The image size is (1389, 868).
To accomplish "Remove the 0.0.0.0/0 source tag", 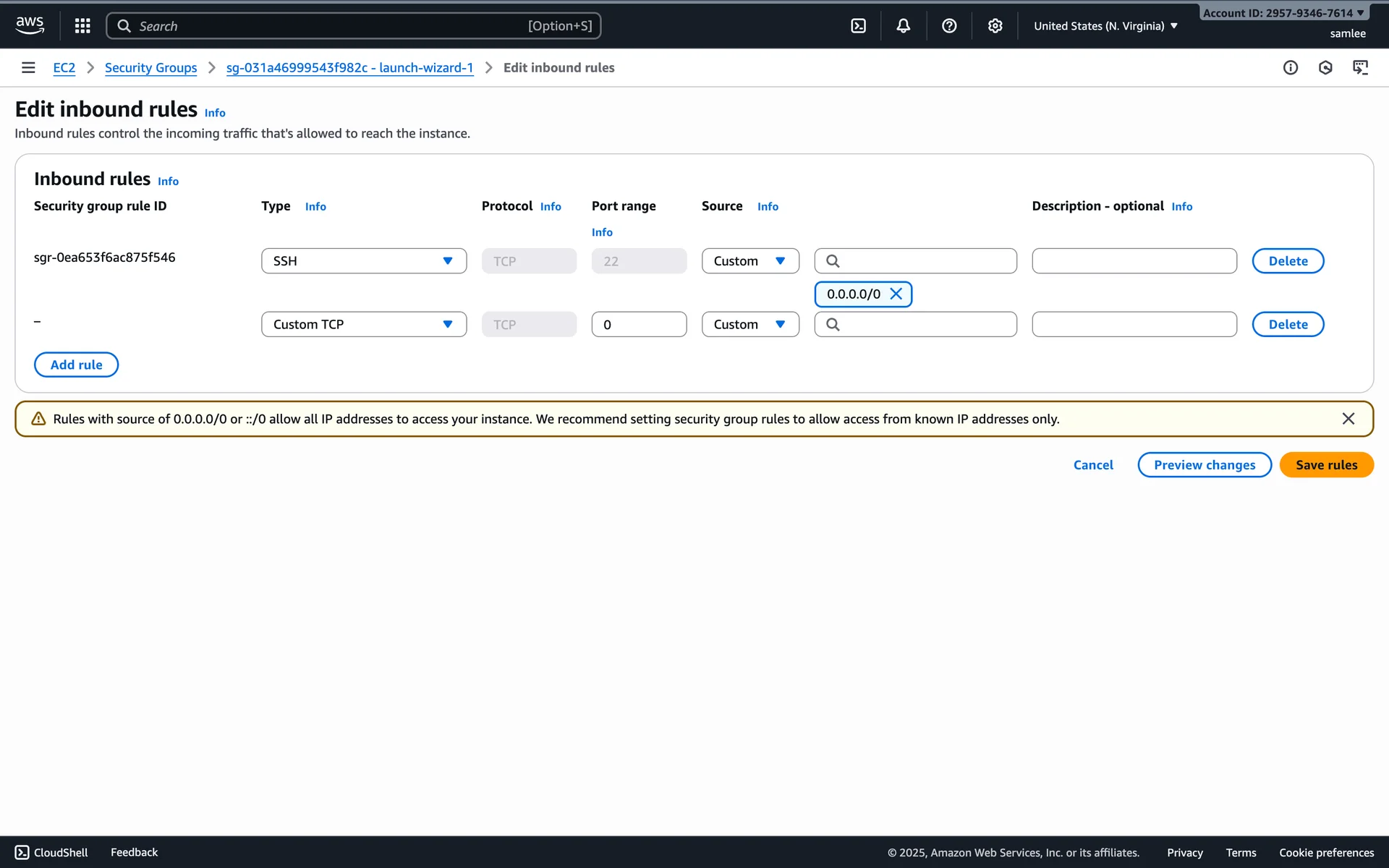I will tap(896, 294).
